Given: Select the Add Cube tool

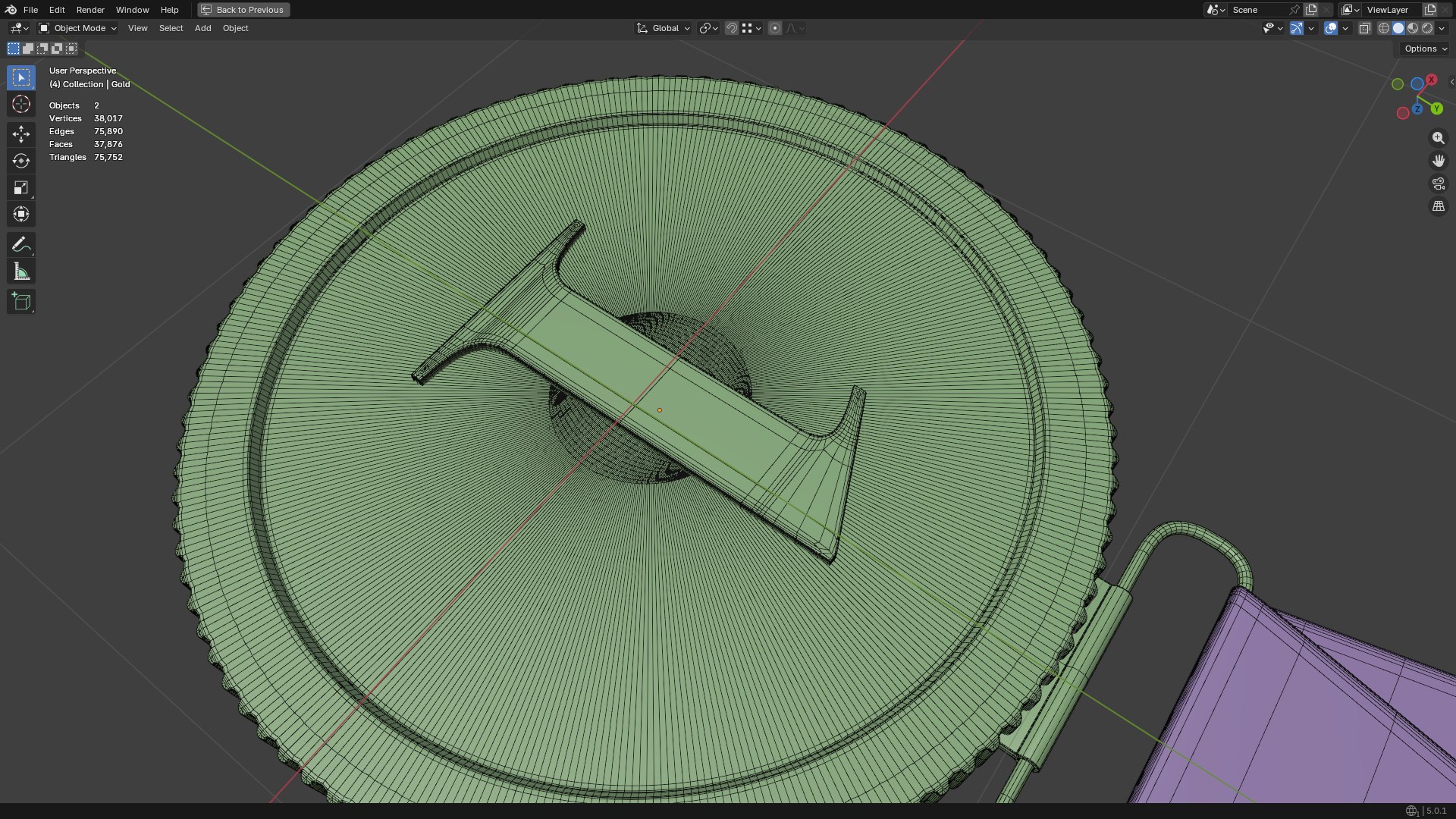Looking at the screenshot, I should (x=21, y=302).
